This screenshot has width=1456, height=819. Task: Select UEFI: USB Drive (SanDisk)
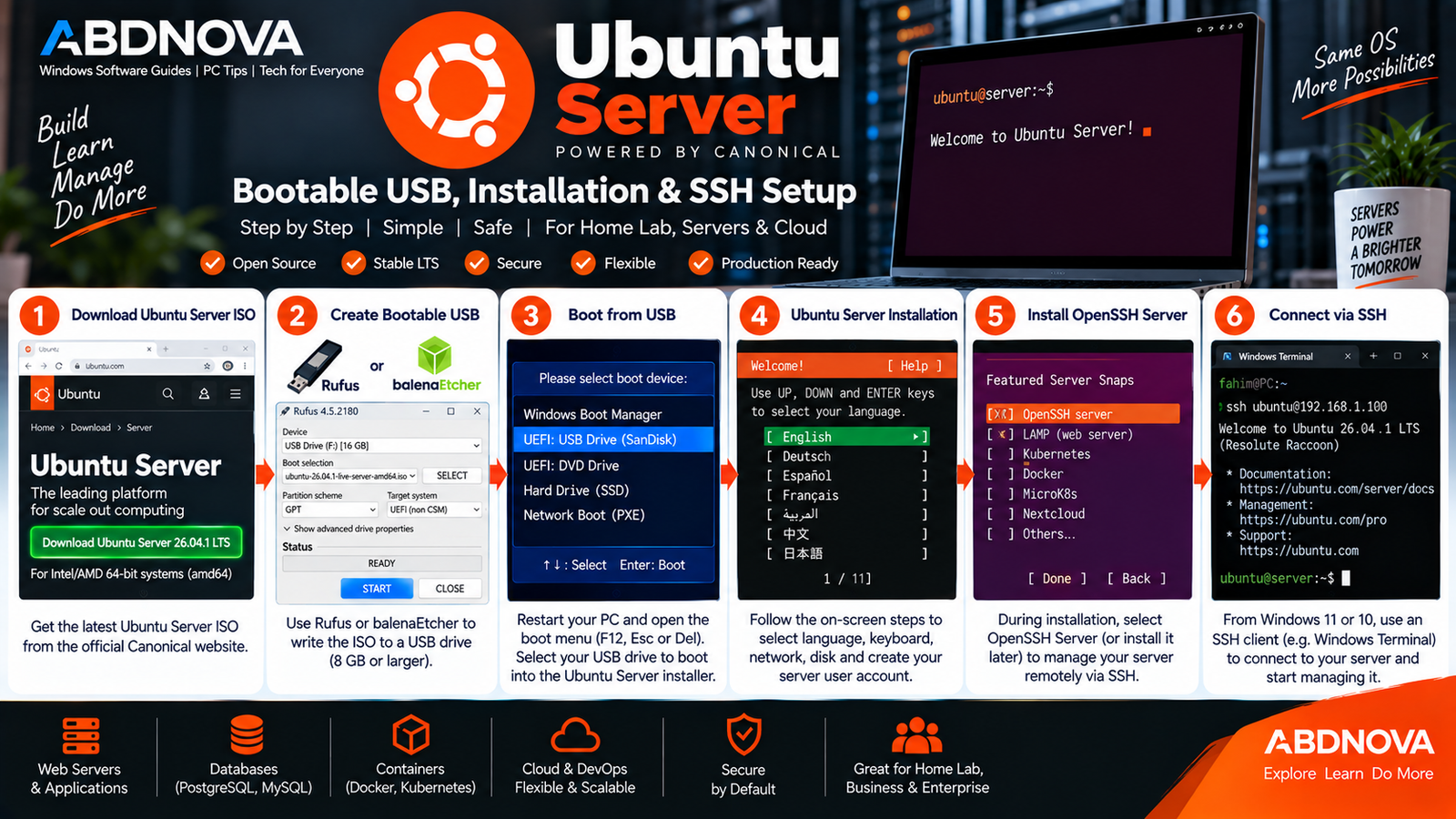tap(612, 440)
